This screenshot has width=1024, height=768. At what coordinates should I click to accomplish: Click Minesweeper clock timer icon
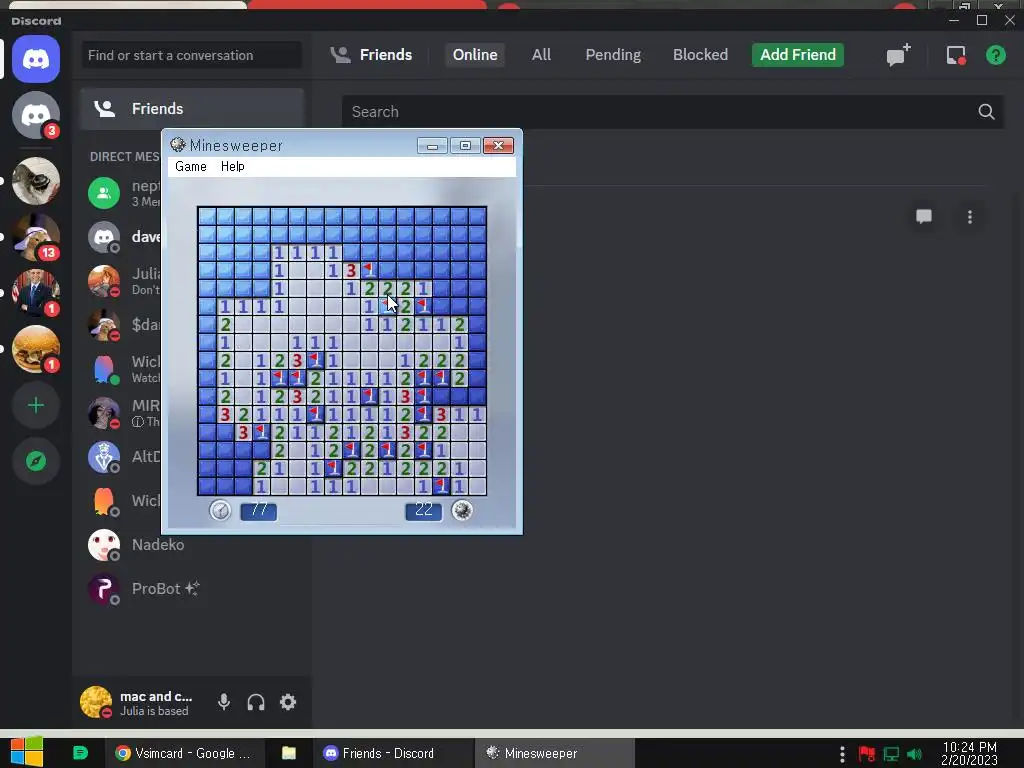pos(220,510)
